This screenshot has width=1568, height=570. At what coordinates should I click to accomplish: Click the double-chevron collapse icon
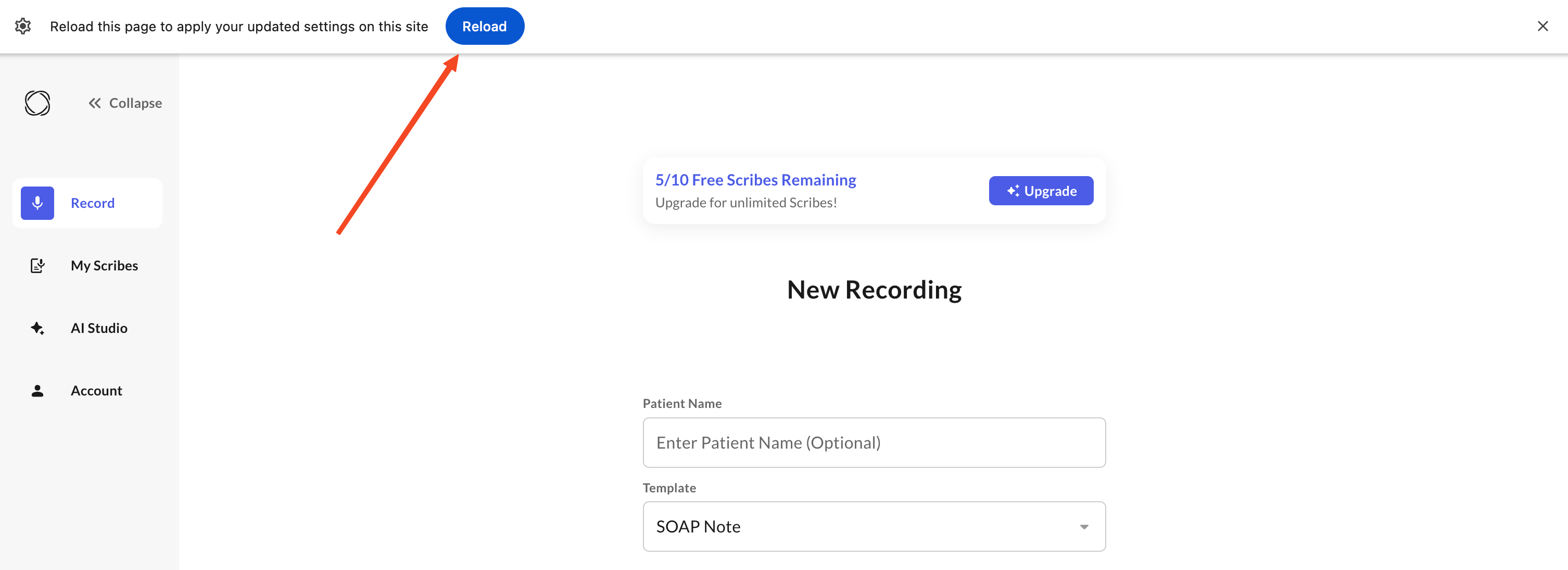pos(94,104)
